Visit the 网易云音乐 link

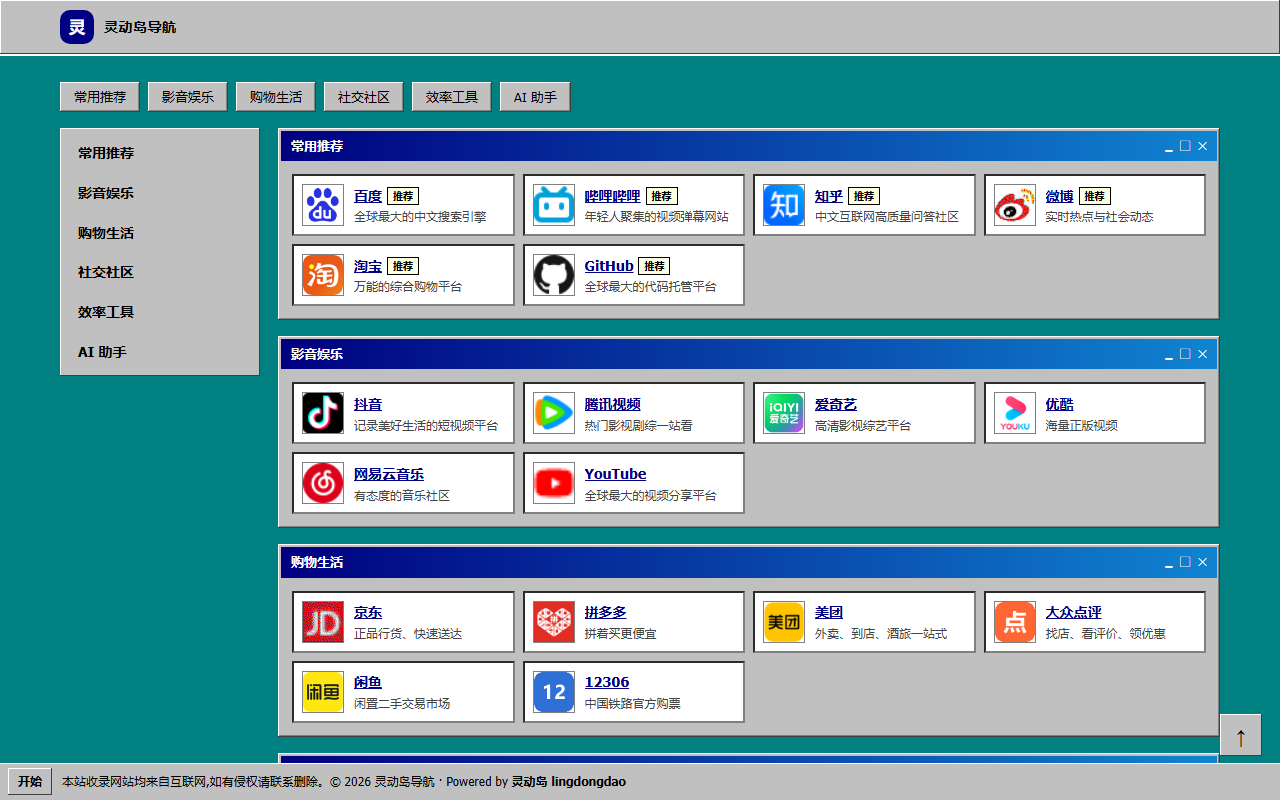click(389, 474)
